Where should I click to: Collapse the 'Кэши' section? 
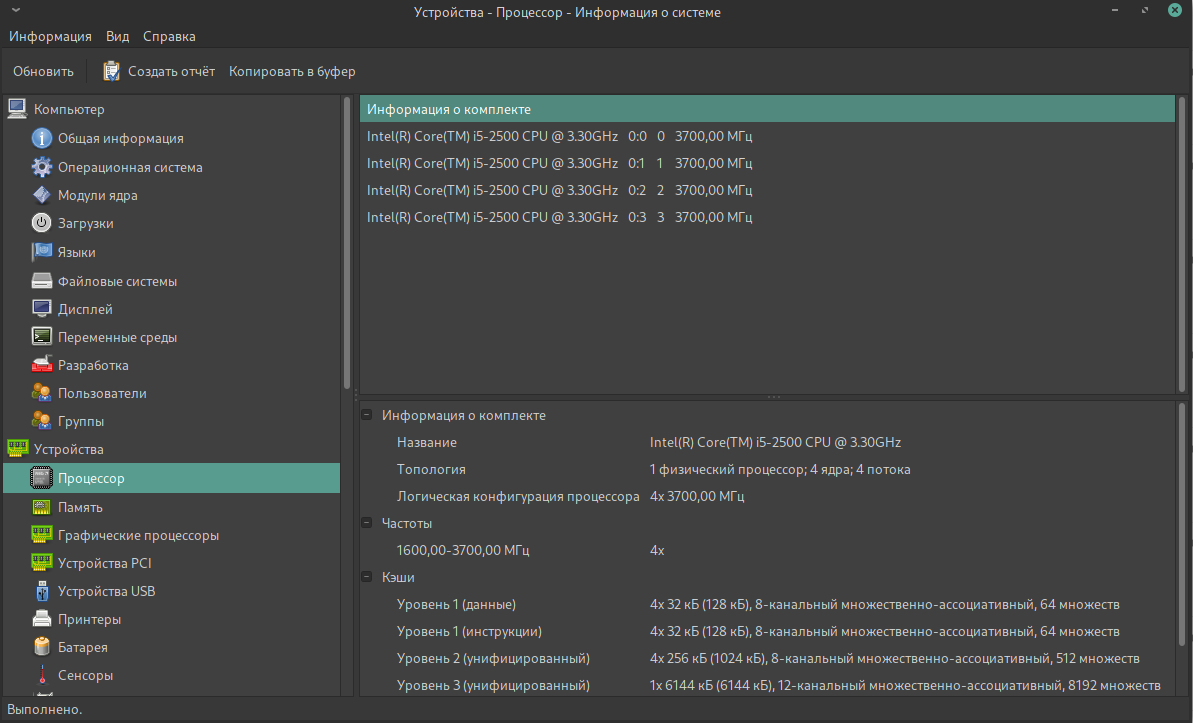[x=367, y=577]
